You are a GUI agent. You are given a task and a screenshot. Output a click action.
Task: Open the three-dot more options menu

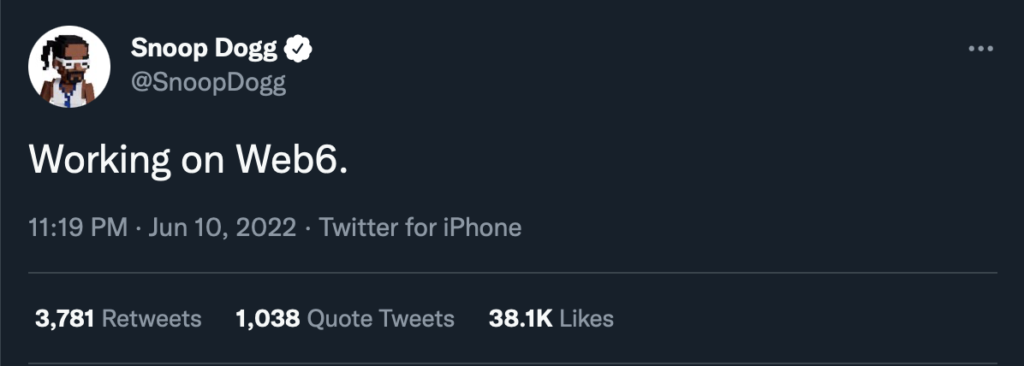coord(980,49)
